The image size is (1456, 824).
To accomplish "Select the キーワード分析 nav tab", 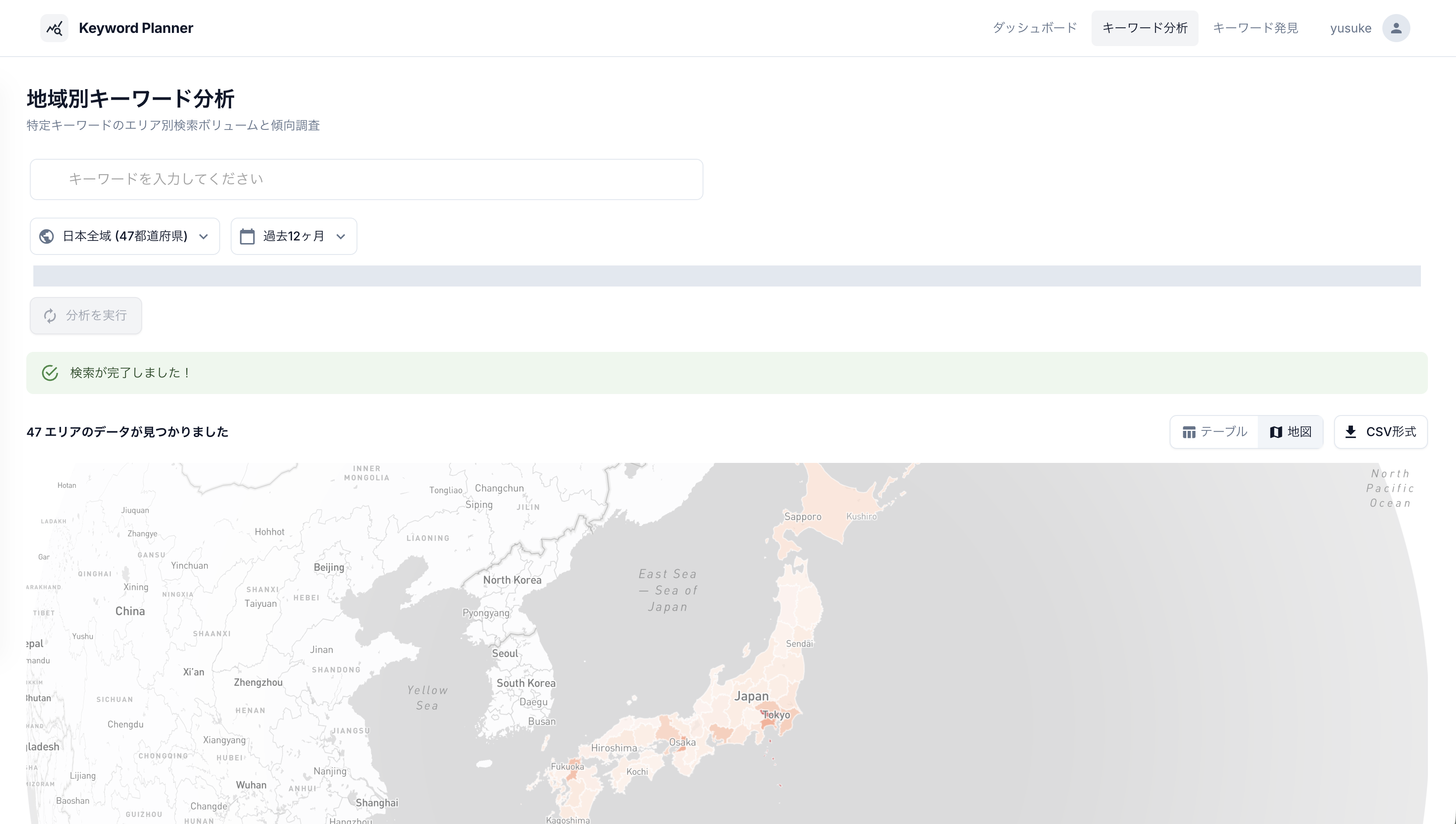I will pos(1144,28).
